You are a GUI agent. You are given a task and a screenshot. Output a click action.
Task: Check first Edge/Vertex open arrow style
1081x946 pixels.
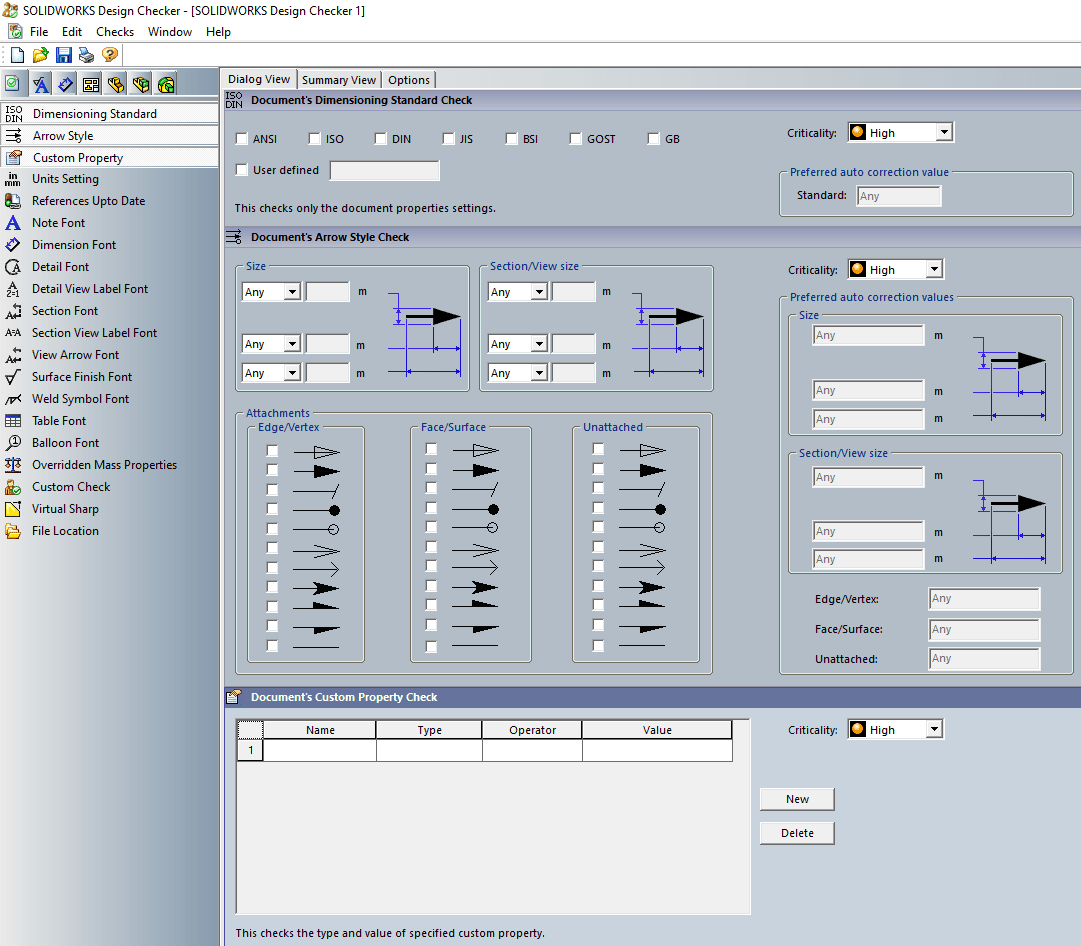(273, 451)
